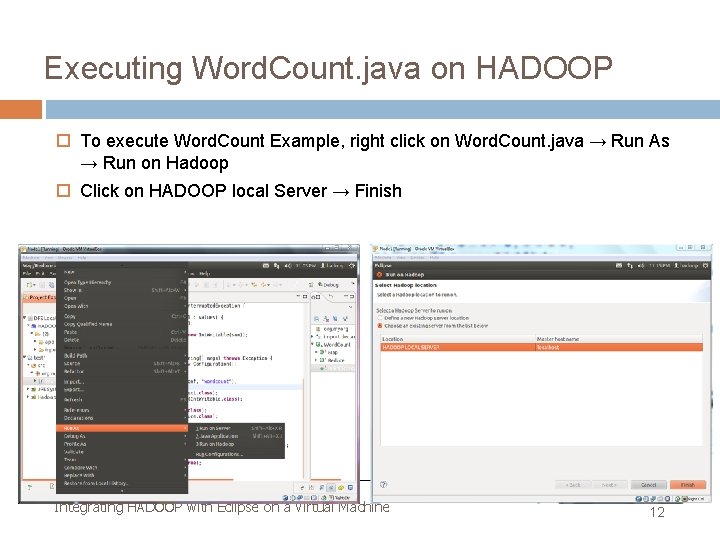720x540 pixels.
Task: Click network icon in Eclipse window's top panel
Action: pos(276,266)
